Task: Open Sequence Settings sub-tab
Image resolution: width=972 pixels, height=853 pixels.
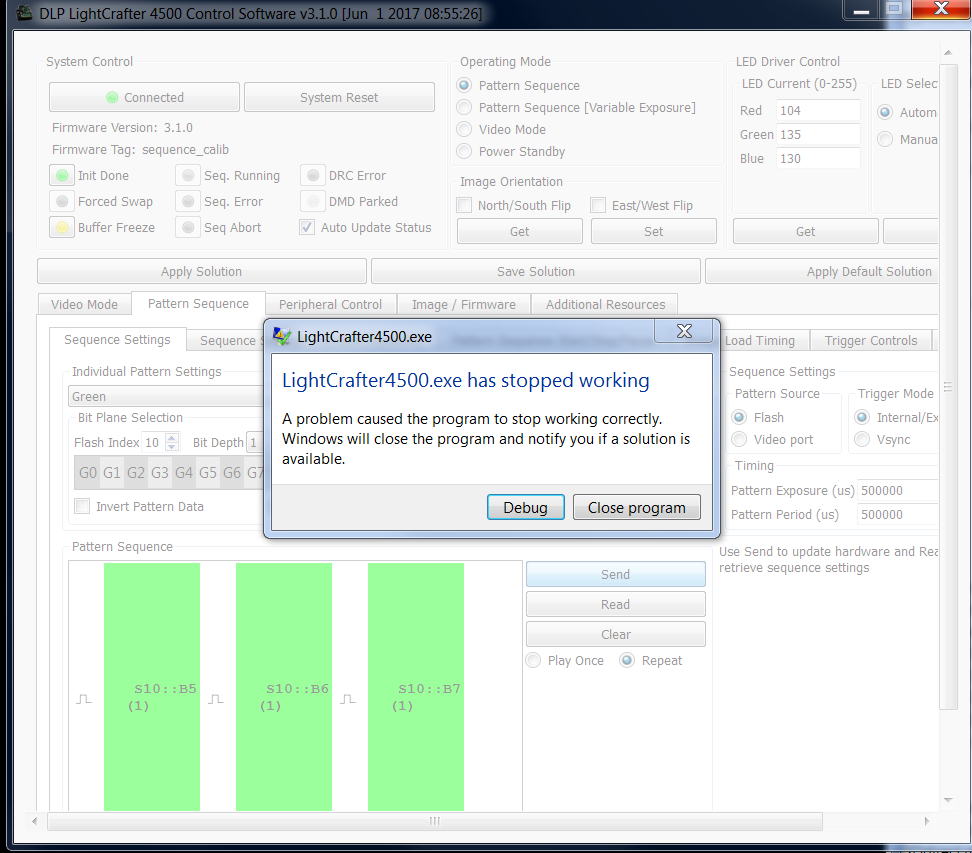Action: pos(117,339)
